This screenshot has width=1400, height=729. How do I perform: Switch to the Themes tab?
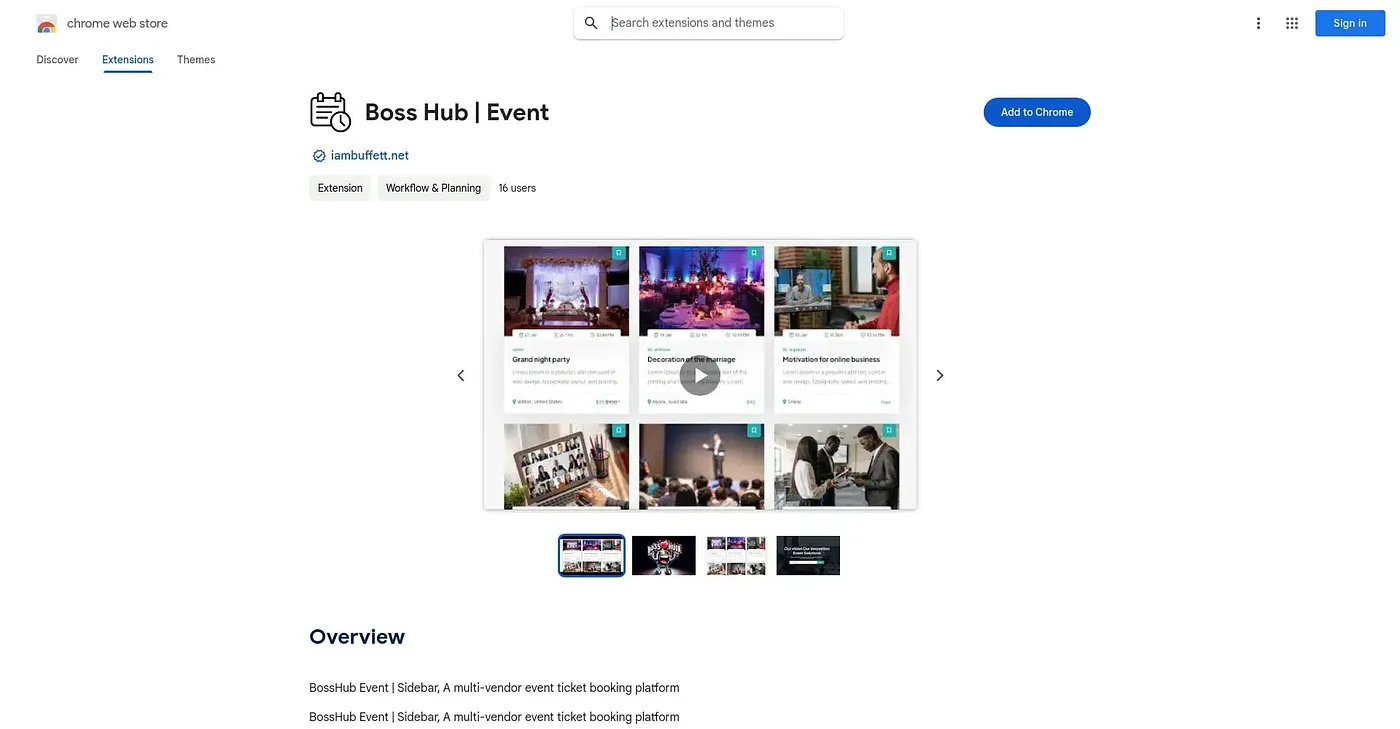tap(196, 60)
